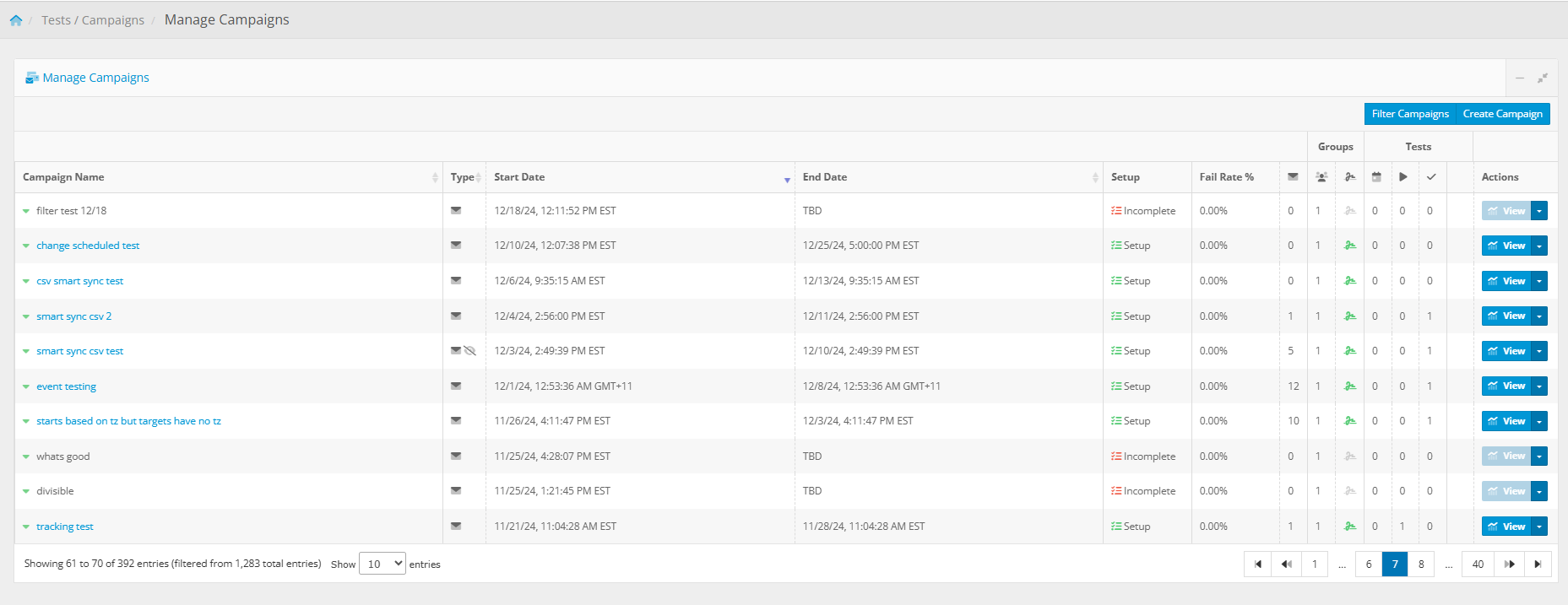This screenshot has height=605, width=1568.
Task: Go to the first page of results
Action: coord(1258,564)
